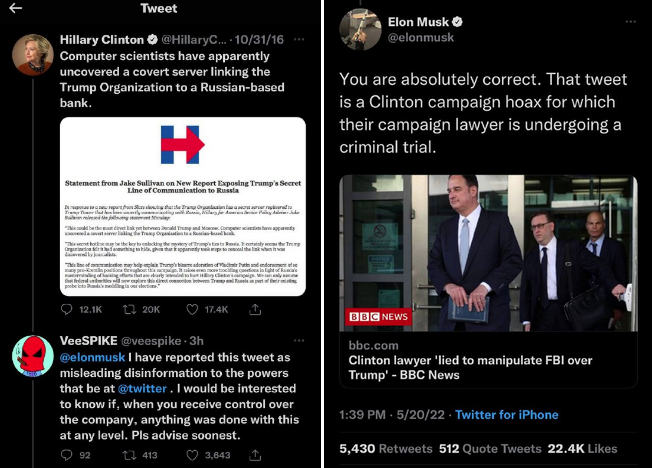Open VeeSPIKE's Spider-Man avatar
The height and width of the screenshot is (468, 652).
(32, 354)
